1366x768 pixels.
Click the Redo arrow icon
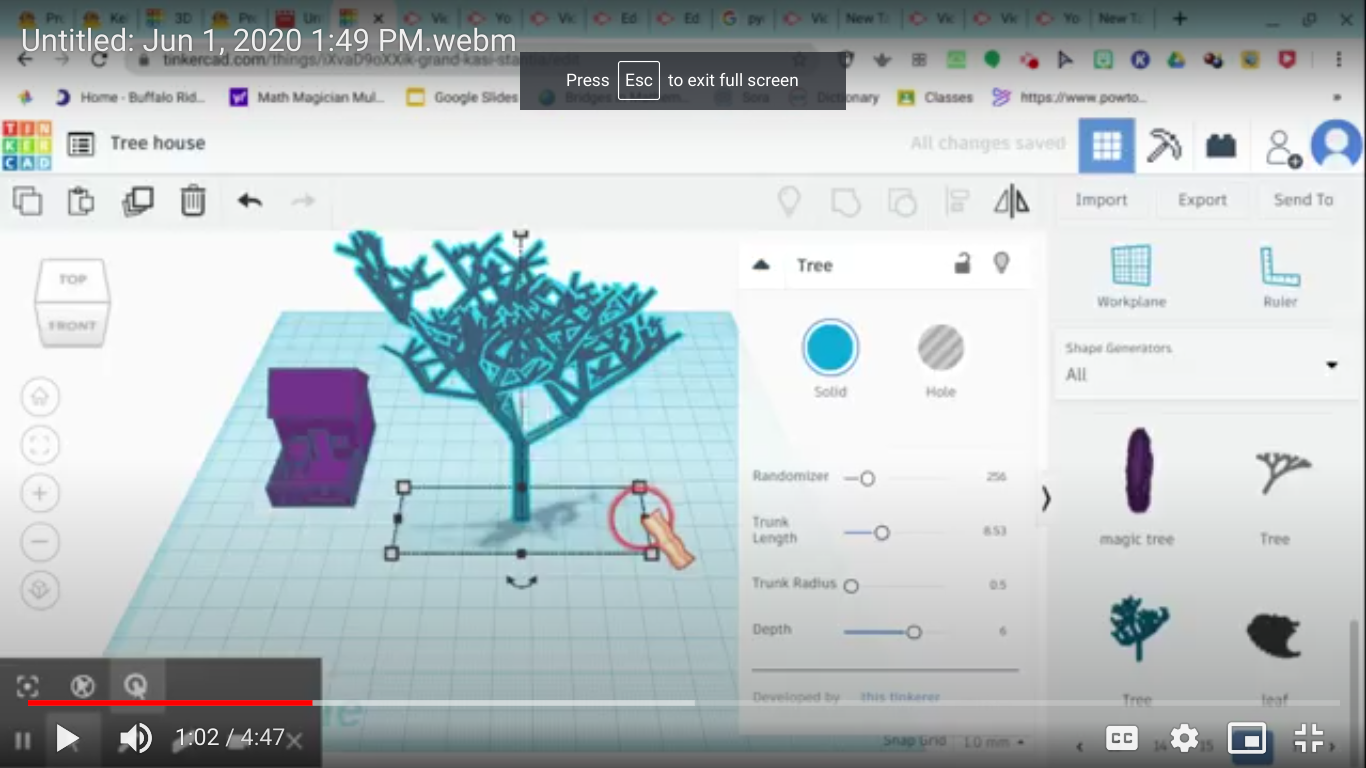point(303,201)
